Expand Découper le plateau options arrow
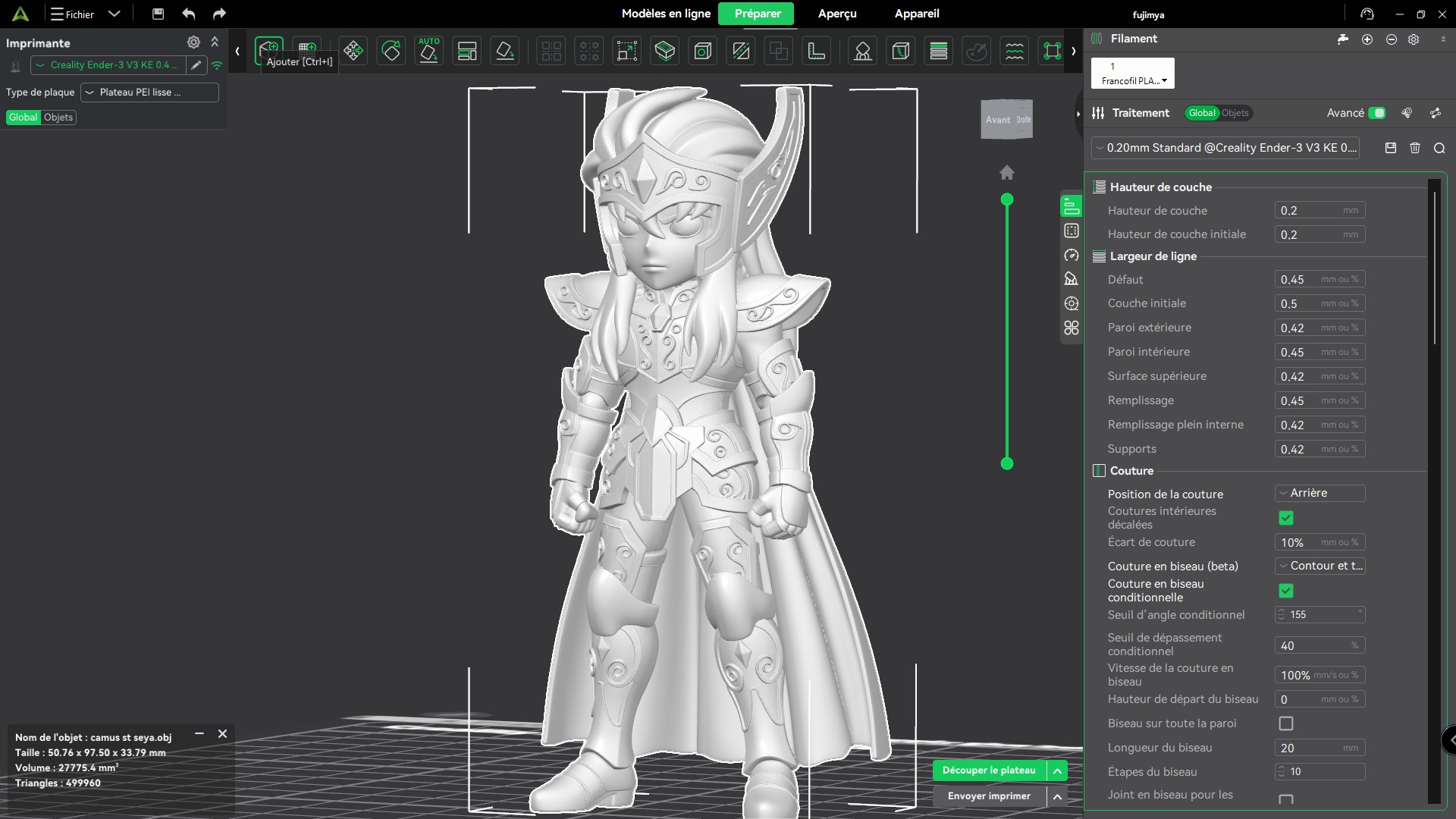This screenshot has height=819, width=1456. (1057, 770)
